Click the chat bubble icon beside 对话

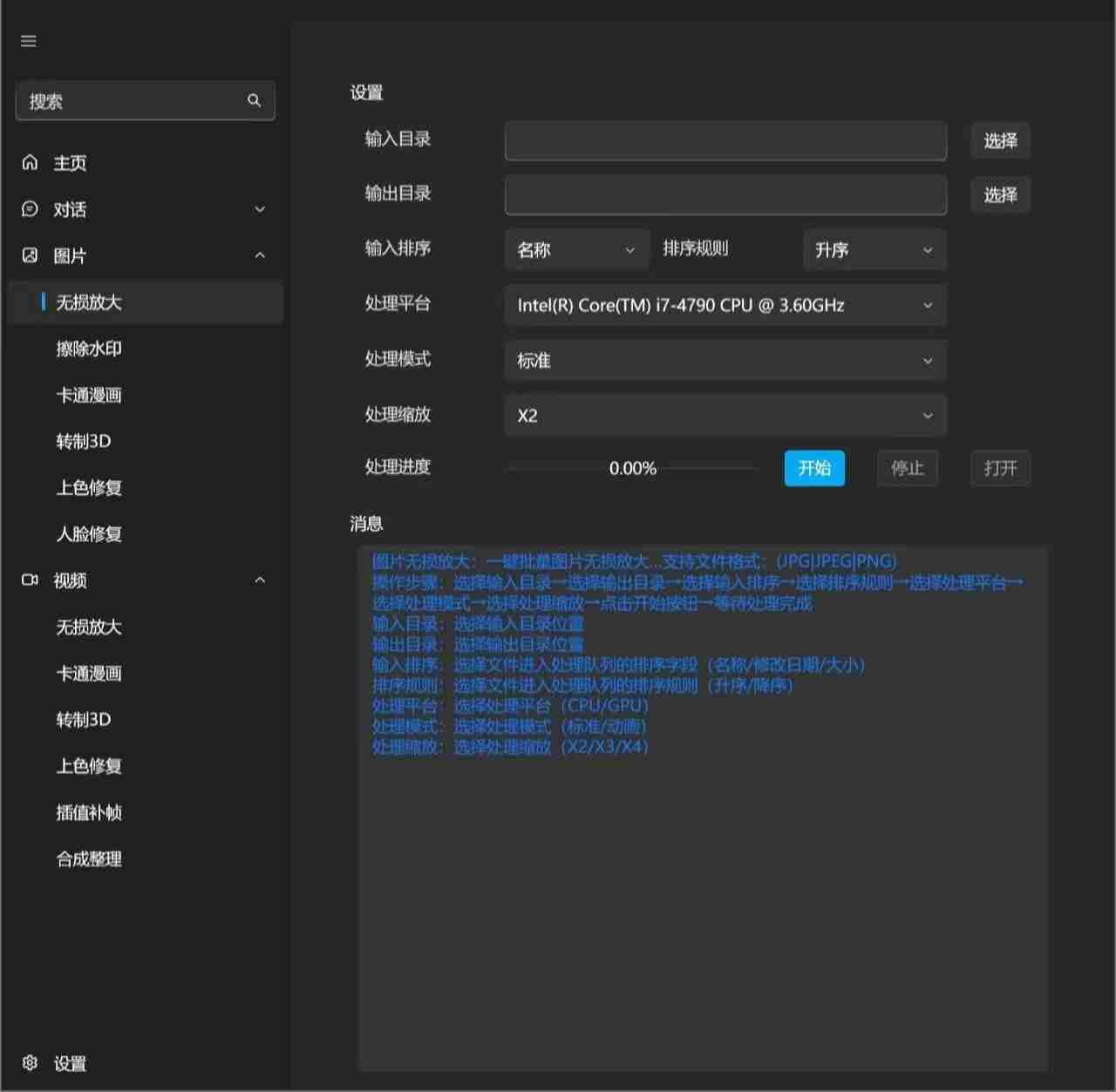point(29,209)
